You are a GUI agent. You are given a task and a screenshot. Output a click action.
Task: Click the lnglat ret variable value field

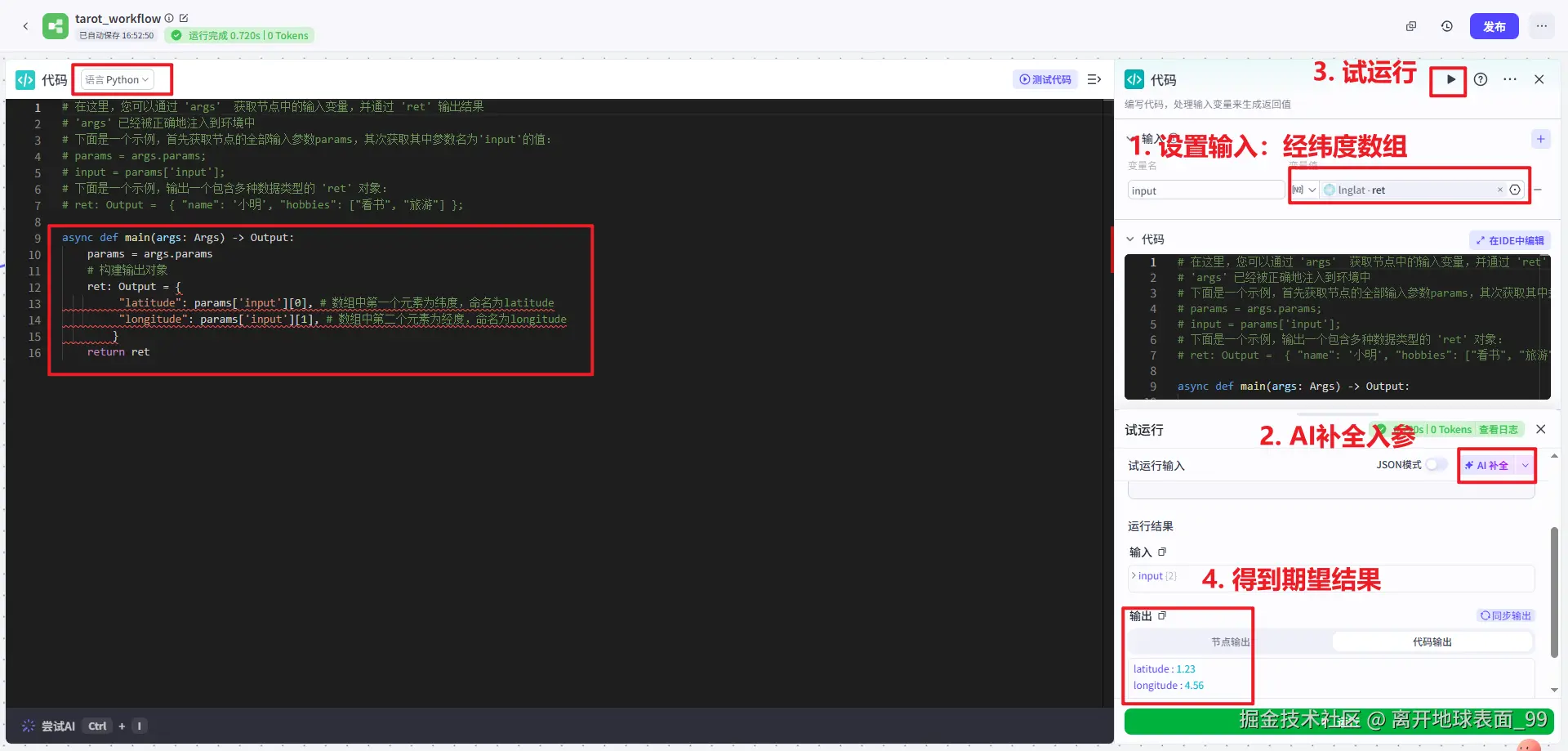click(x=1410, y=190)
